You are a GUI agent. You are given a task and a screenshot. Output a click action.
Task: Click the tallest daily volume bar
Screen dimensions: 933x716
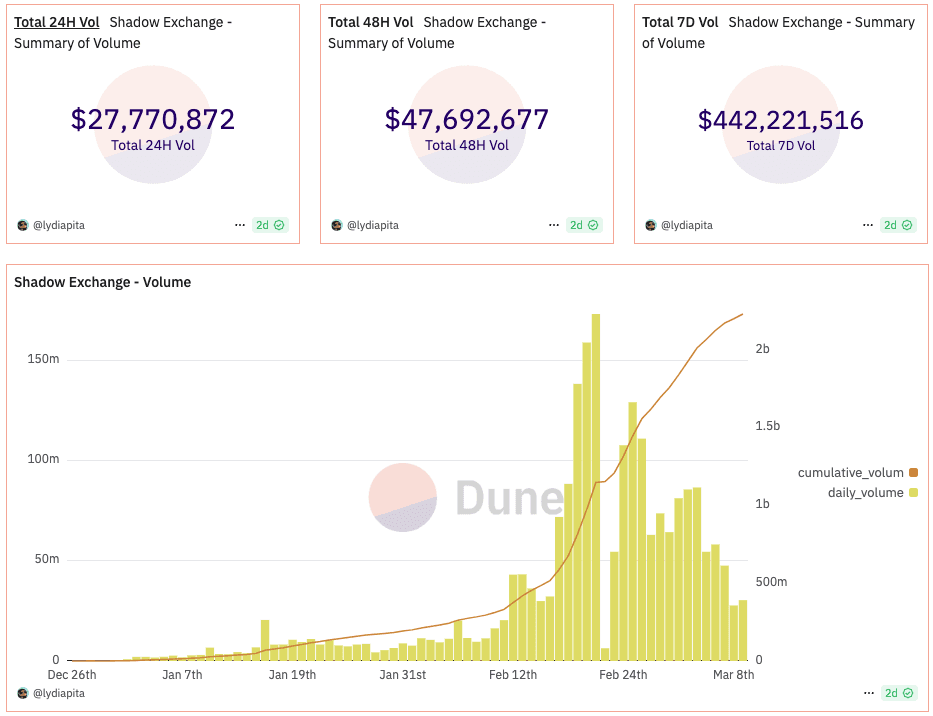tap(596, 487)
